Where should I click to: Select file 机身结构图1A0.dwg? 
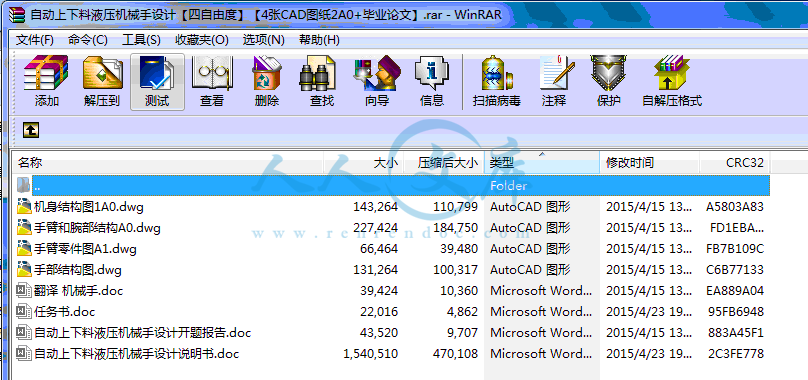point(89,207)
